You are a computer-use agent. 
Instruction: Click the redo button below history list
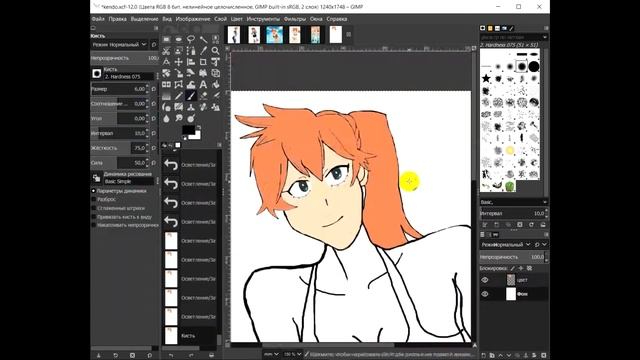pyautogui.click(x=191, y=356)
